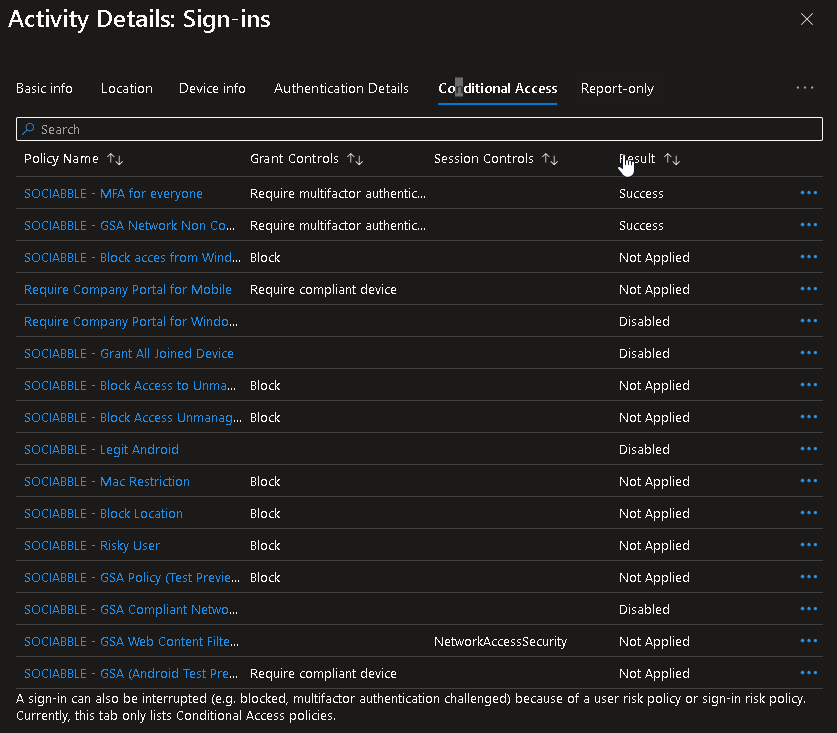Click the NetworkAccessSecurity session control cell
The height and width of the screenshot is (733, 837).
pos(500,642)
